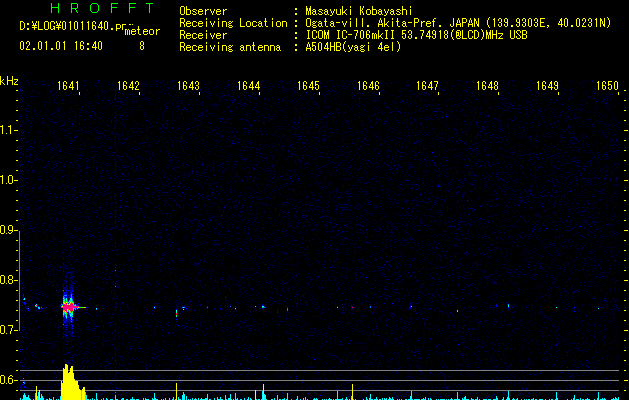Click the date stamp 02.01.01 16:40
The image size is (629, 400).
click(x=61, y=46)
